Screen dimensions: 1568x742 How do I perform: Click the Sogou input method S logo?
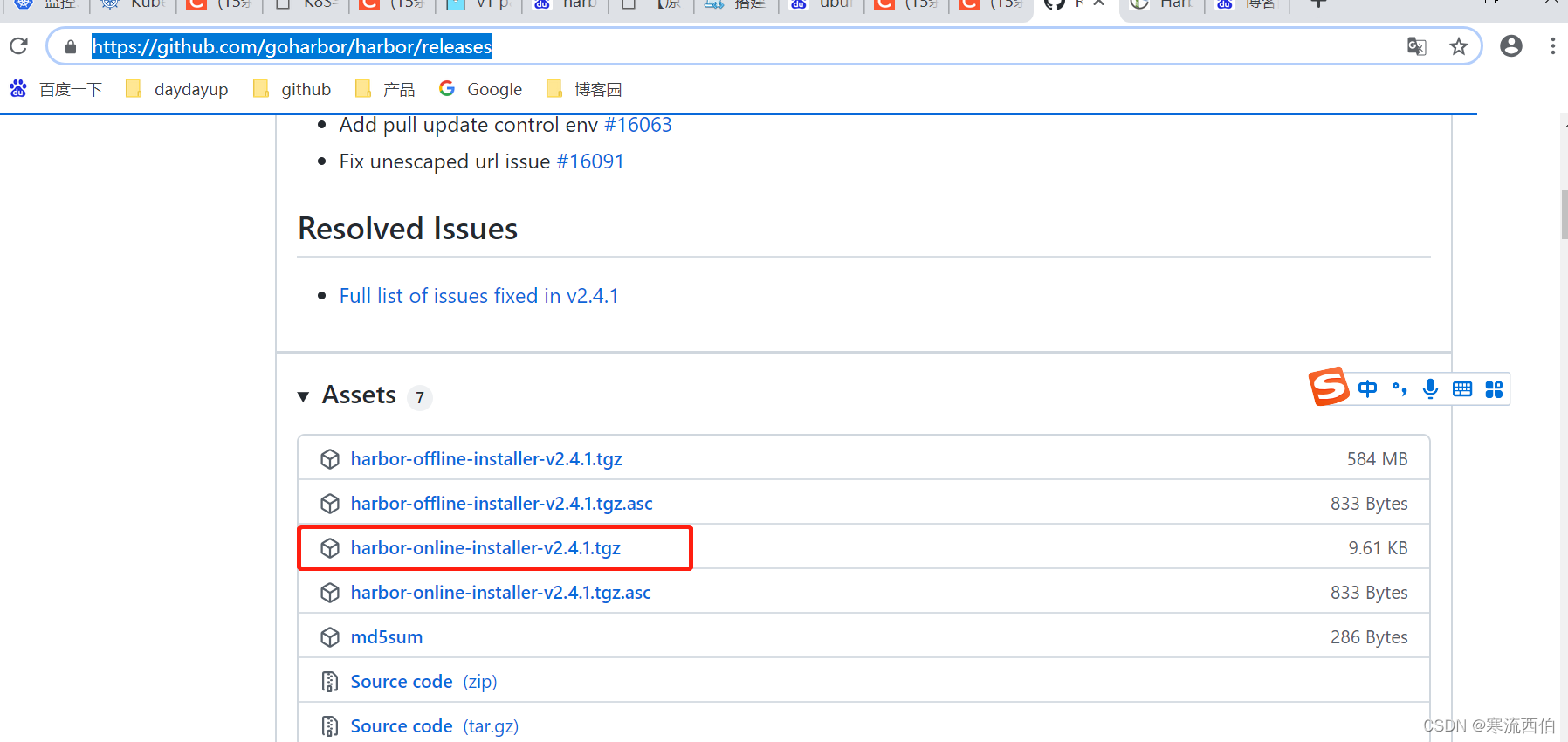[x=1329, y=387]
